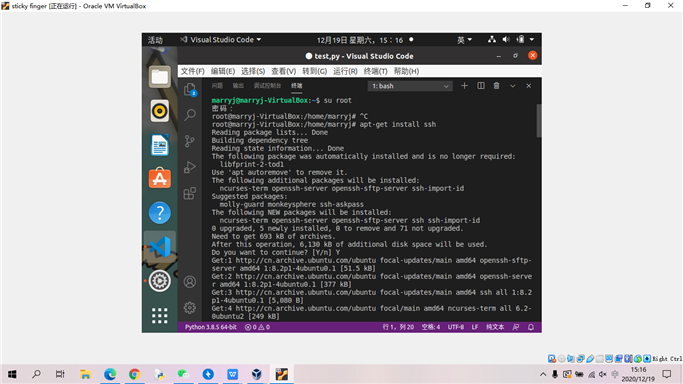Show applications grid in Ubuntu dock

coord(159,315)
